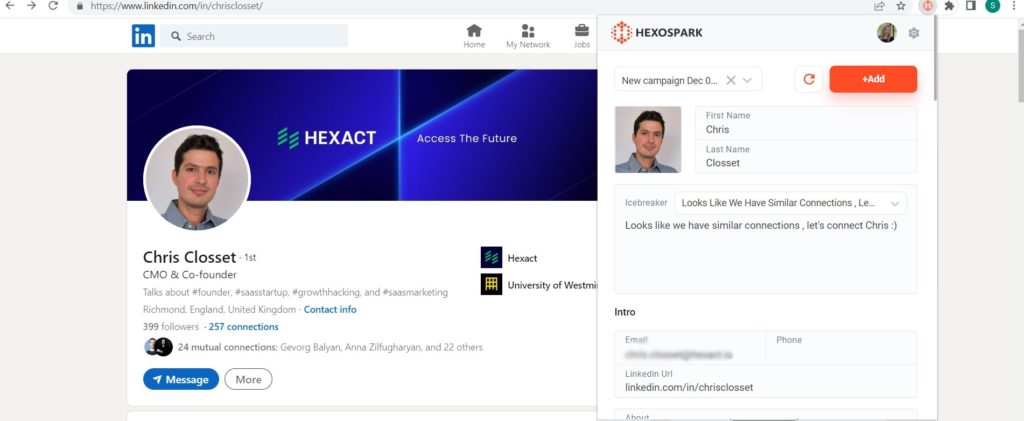Image resolution: width=1024 pixels, height=421 pixels.
Task: Click Chris Closset's profile photo
Action: (x=197, y=178)
